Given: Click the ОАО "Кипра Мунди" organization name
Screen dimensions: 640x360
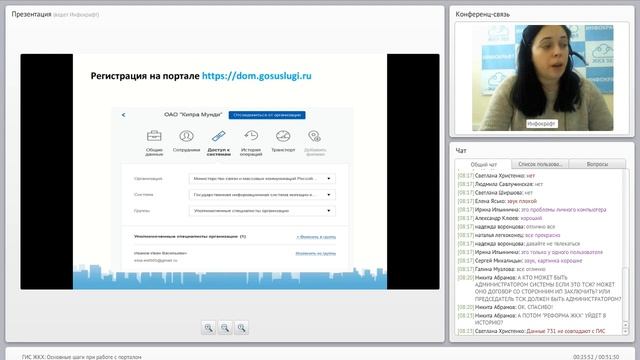Looking at the screenshot, I should click(x=193, y=115).
